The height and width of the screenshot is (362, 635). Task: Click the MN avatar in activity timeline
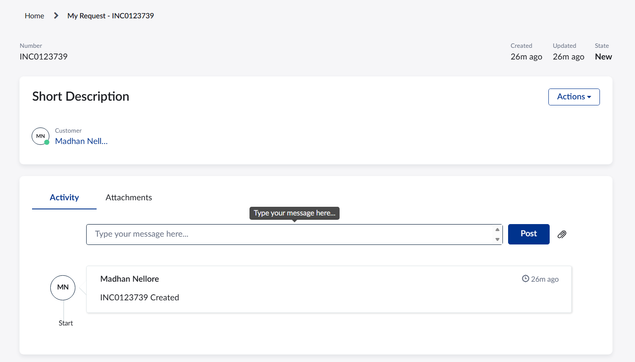coord(63,287)
